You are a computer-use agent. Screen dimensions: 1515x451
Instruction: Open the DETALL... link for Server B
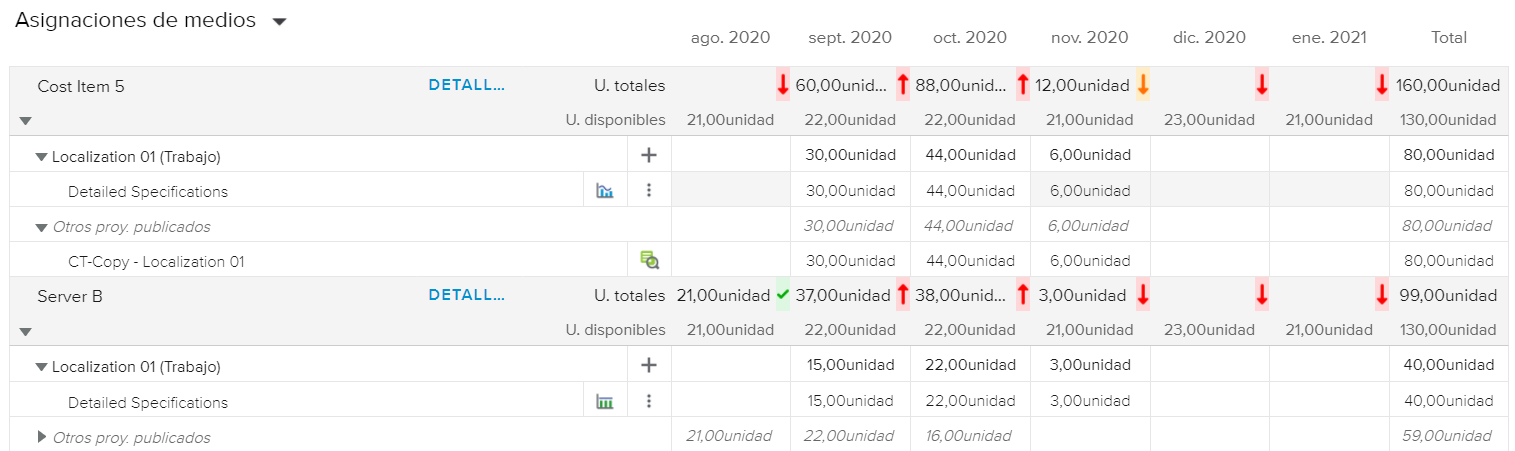point(466,295)
